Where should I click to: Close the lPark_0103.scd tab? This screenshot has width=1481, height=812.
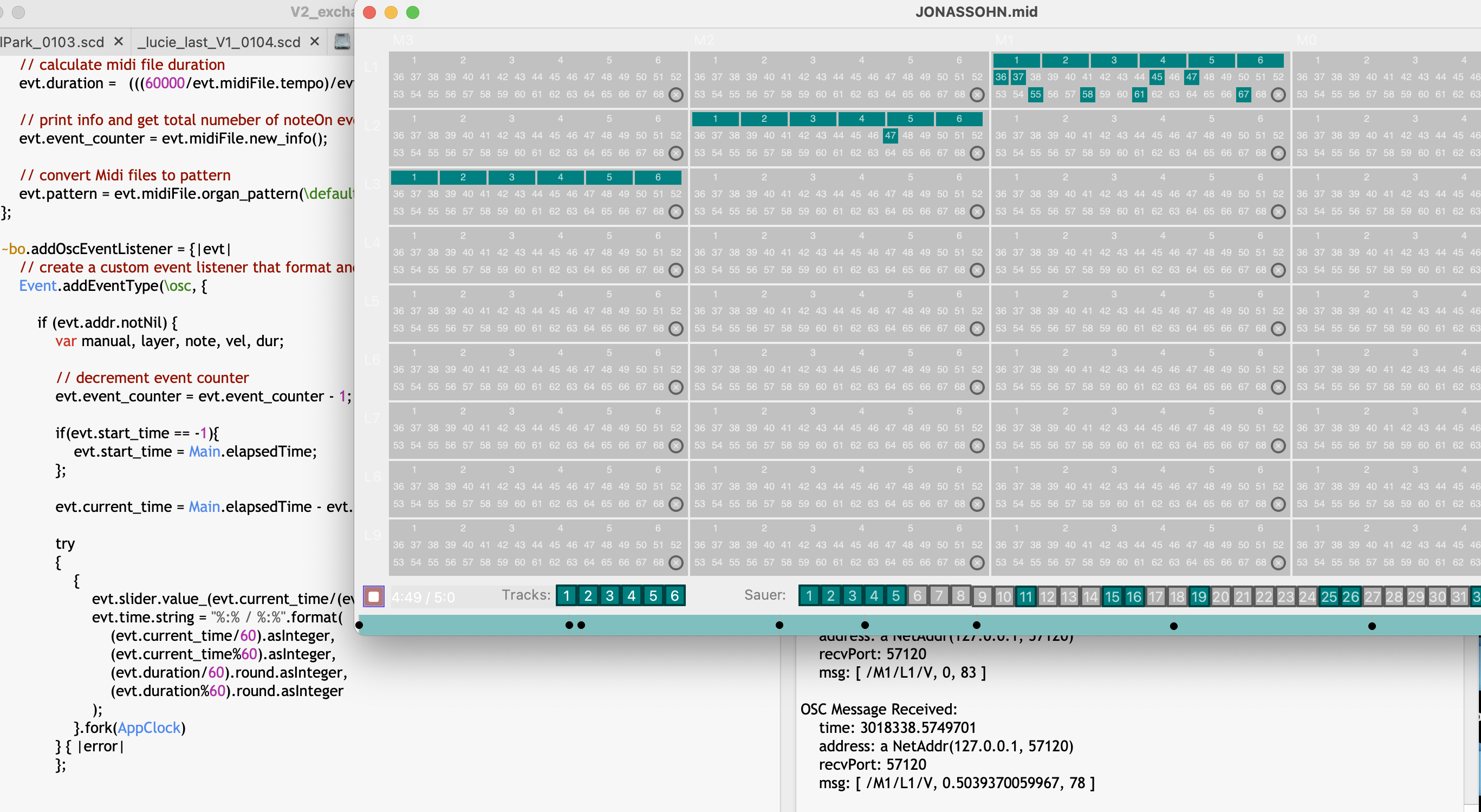point(119,41)
